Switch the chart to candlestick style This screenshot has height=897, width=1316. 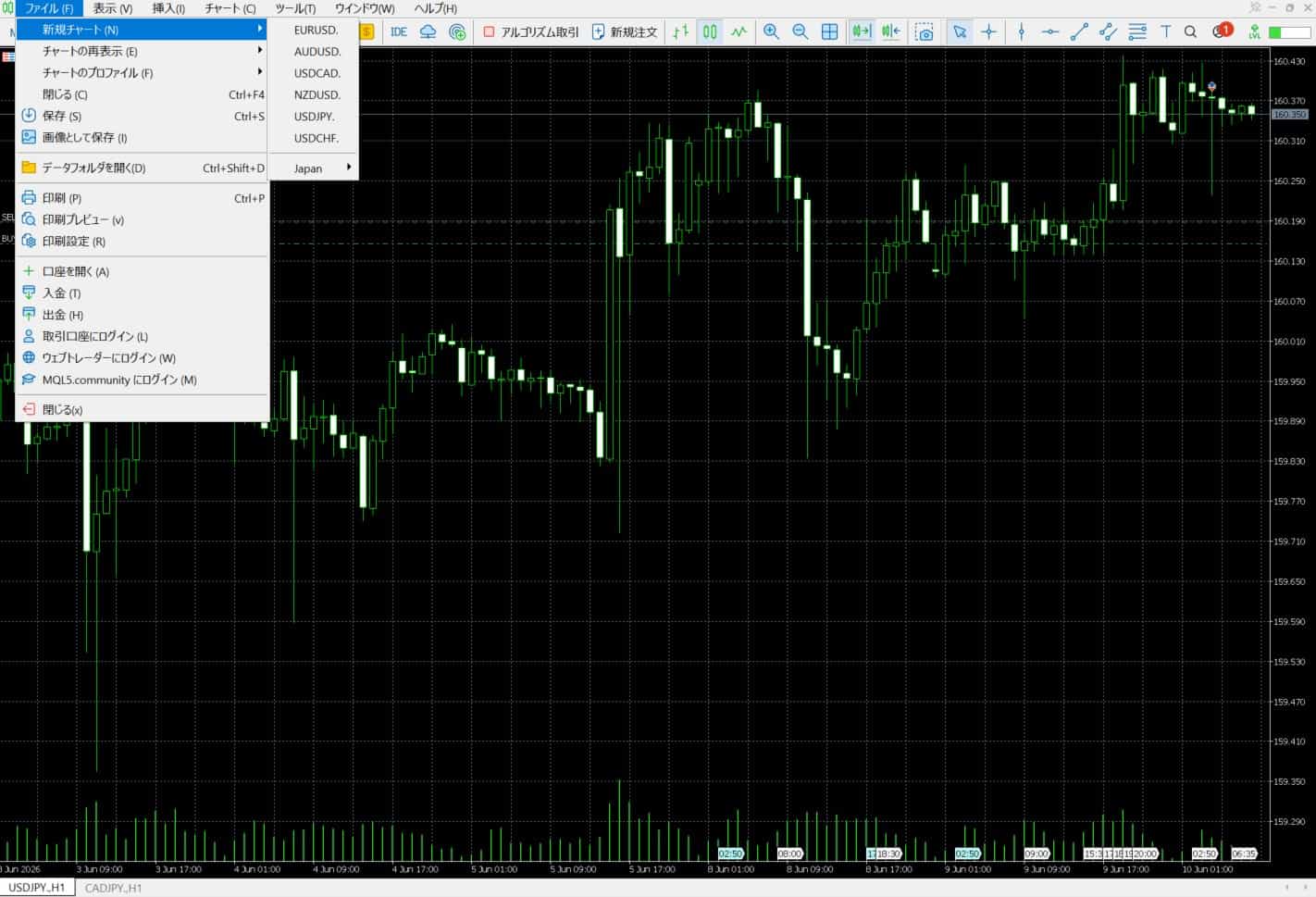(710, 31)
